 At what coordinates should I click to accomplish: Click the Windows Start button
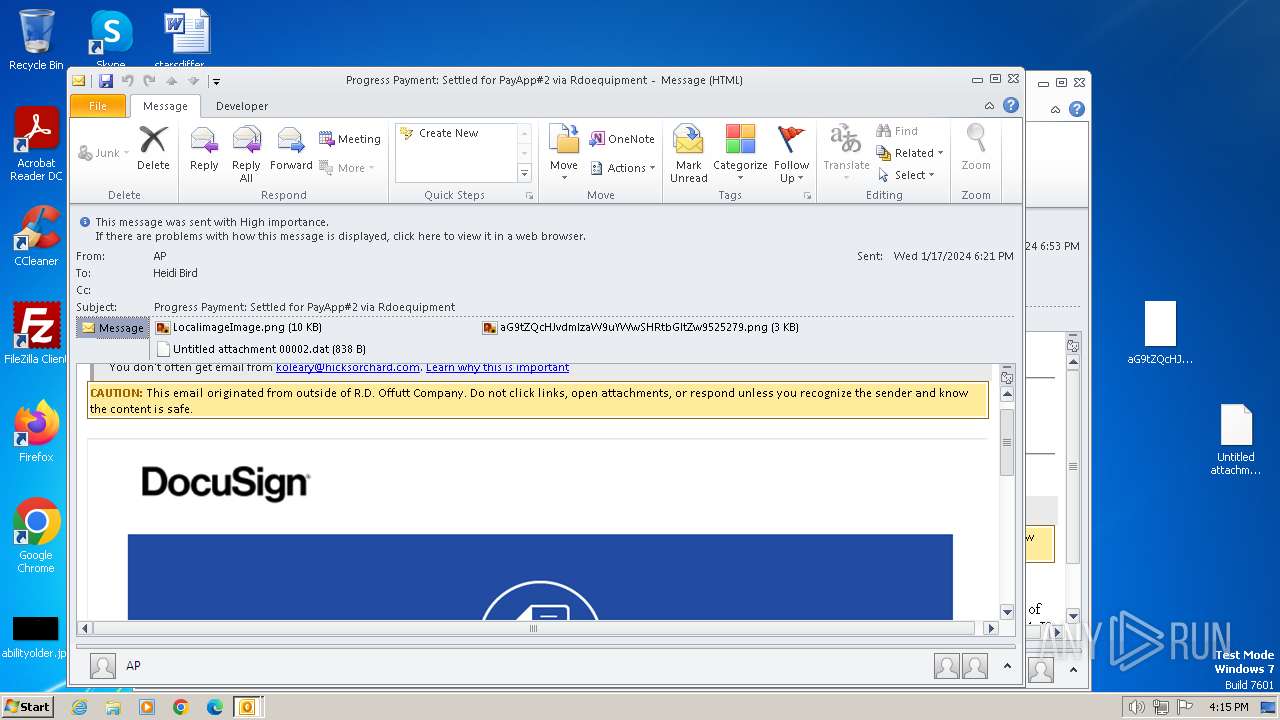[x=27, y=707]
